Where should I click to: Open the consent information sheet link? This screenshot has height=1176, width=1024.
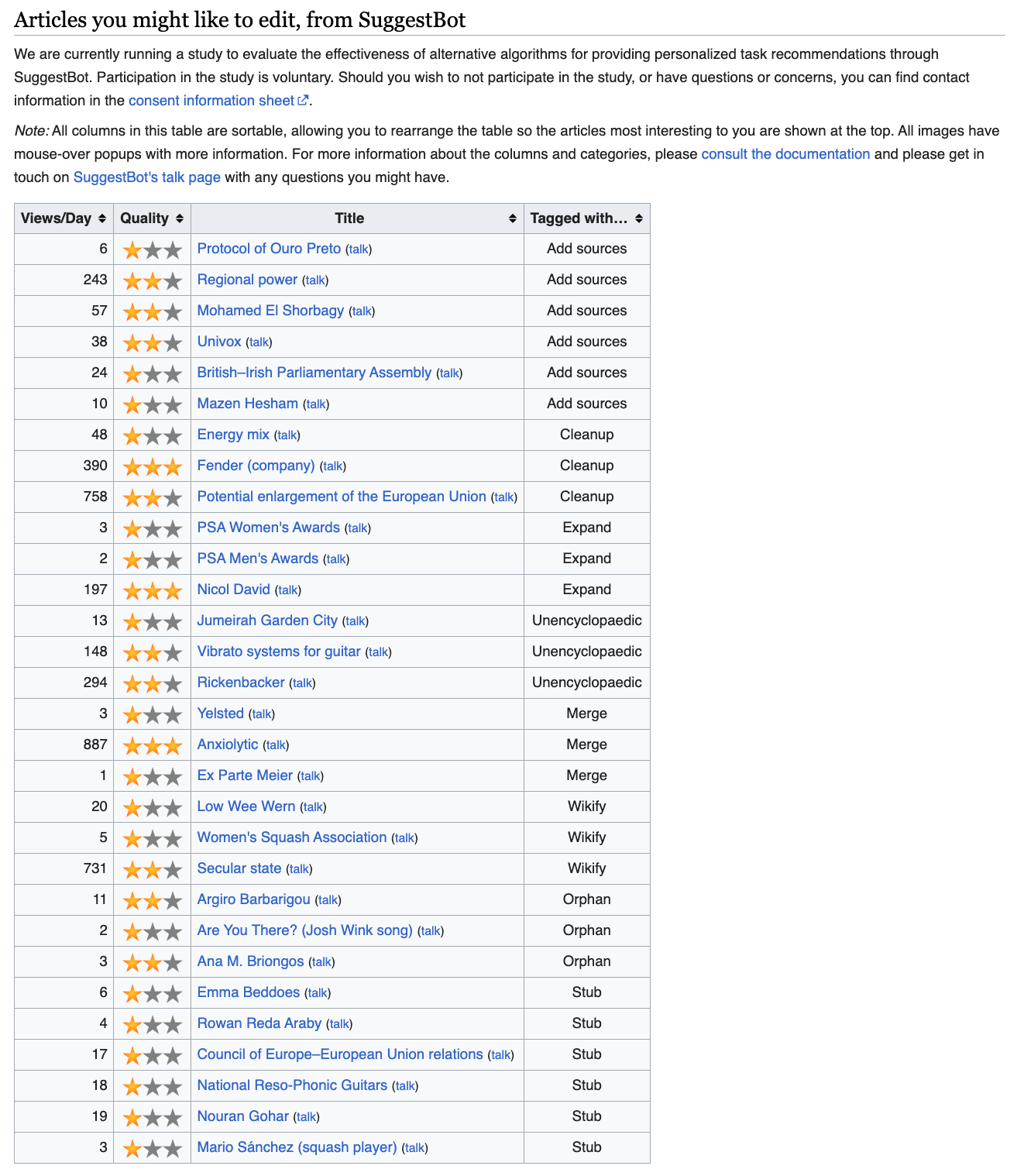pos(219,101)
